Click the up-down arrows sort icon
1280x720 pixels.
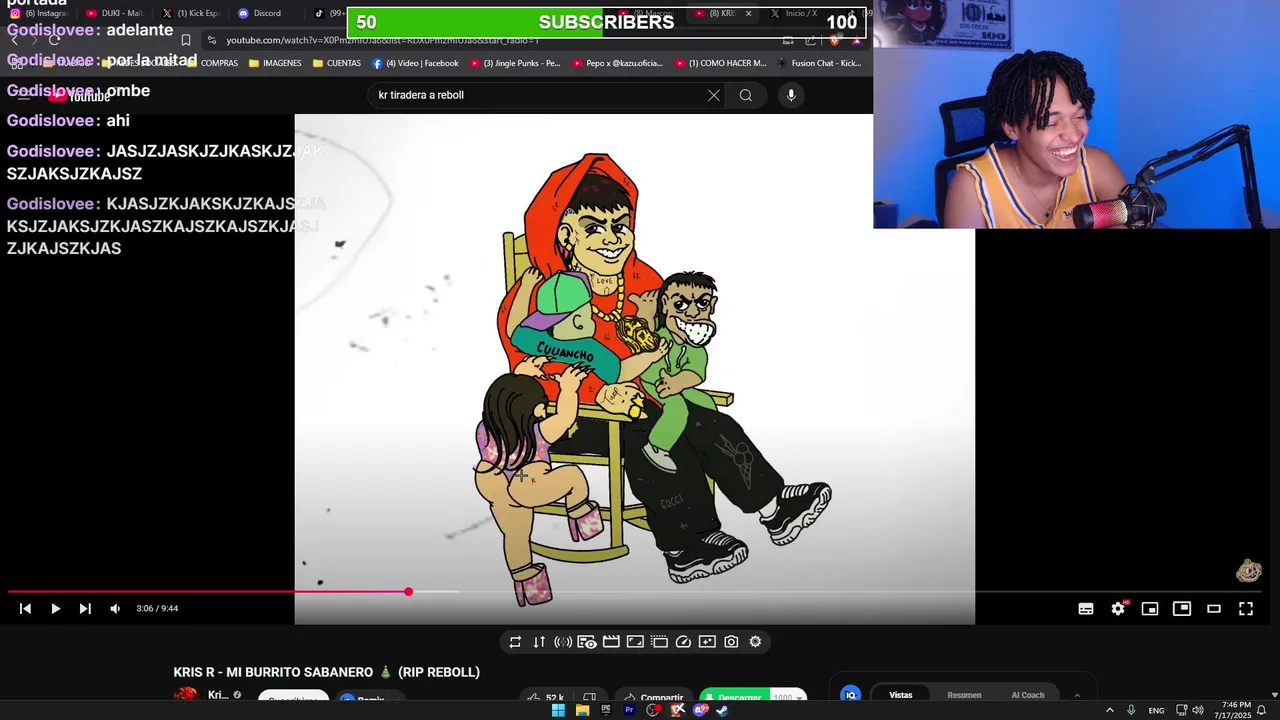pyautogui.click(x=539, y=642)
